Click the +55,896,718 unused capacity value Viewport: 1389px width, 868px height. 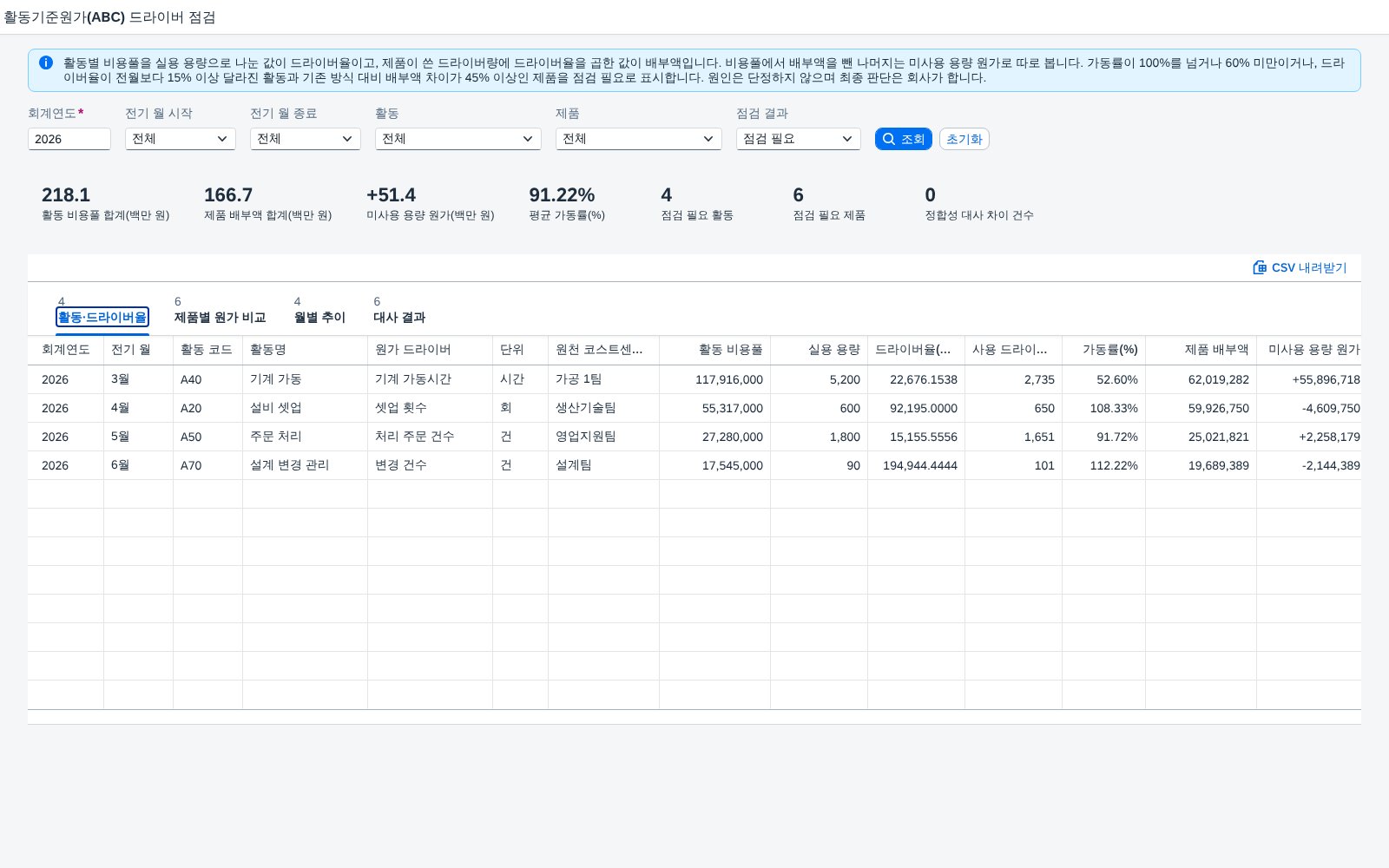pos(1326,379)
